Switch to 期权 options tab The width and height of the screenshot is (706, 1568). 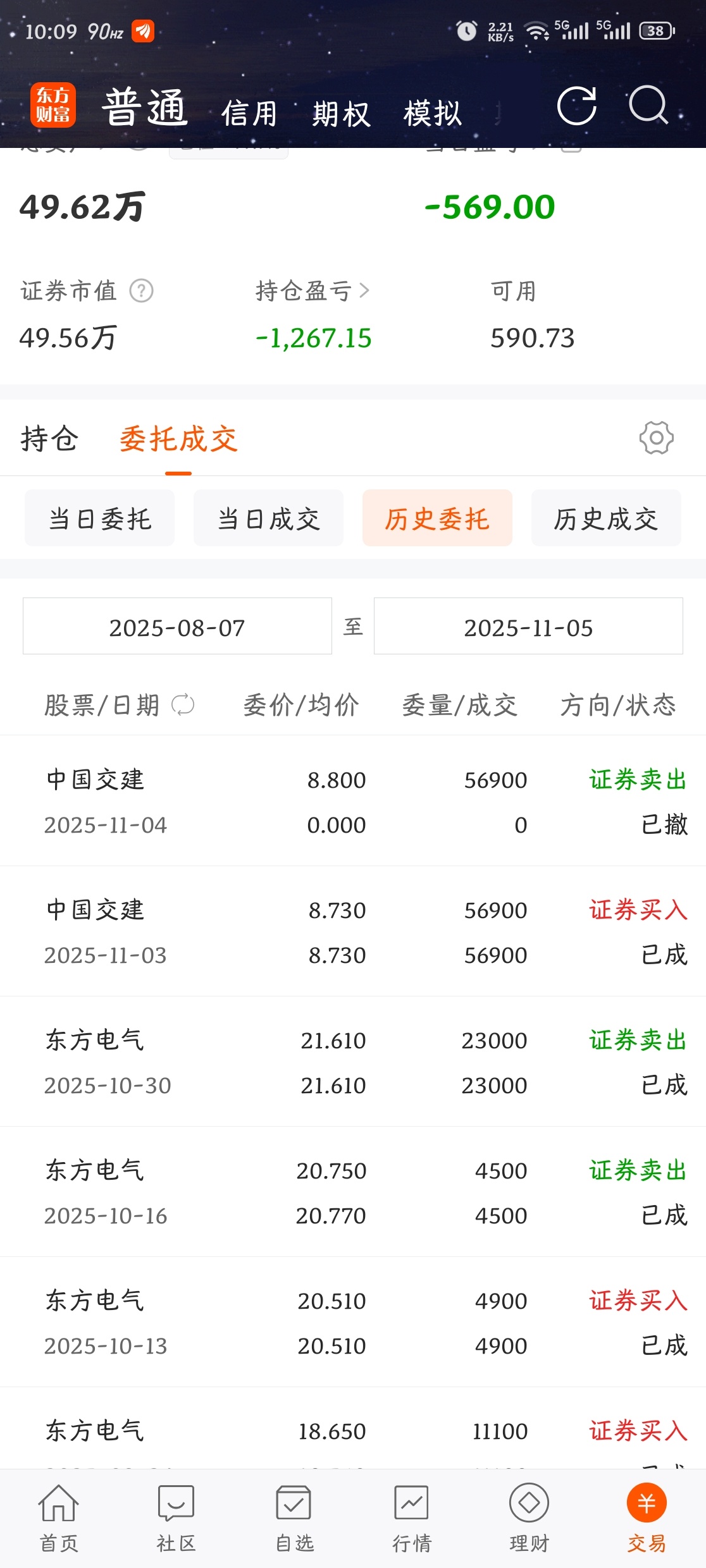pos(341,114)
